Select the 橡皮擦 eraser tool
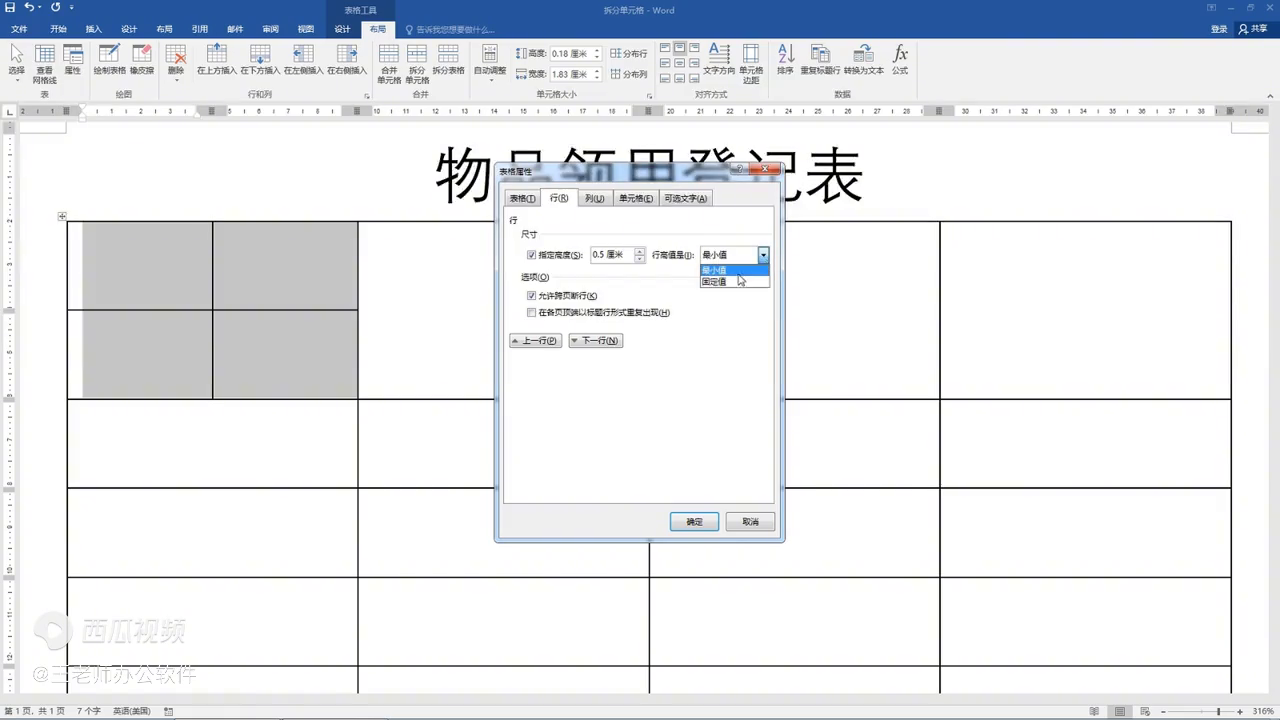The height and width of the screenshot is (720, 1280). (x=142, y=60)
